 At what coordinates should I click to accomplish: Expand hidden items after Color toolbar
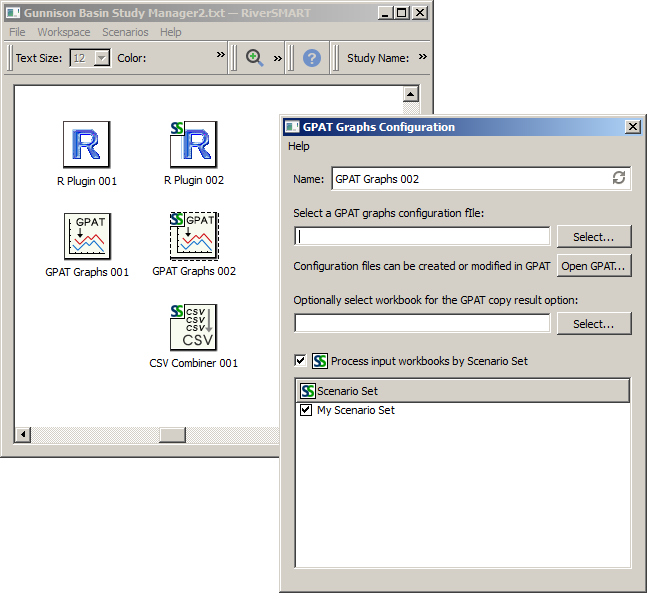221,54
